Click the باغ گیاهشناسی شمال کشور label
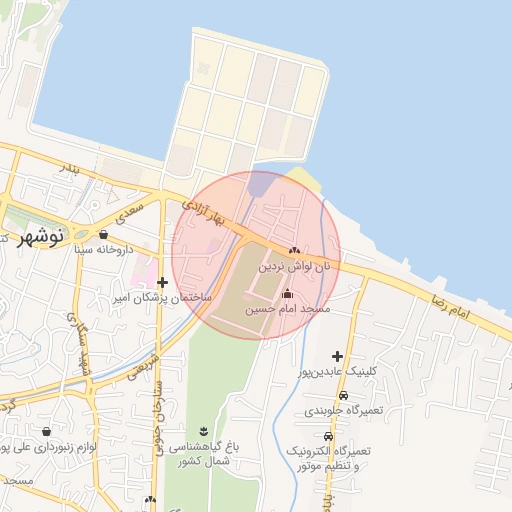Image resolution: width=512 pixels, height=512 pixels. 204,454
